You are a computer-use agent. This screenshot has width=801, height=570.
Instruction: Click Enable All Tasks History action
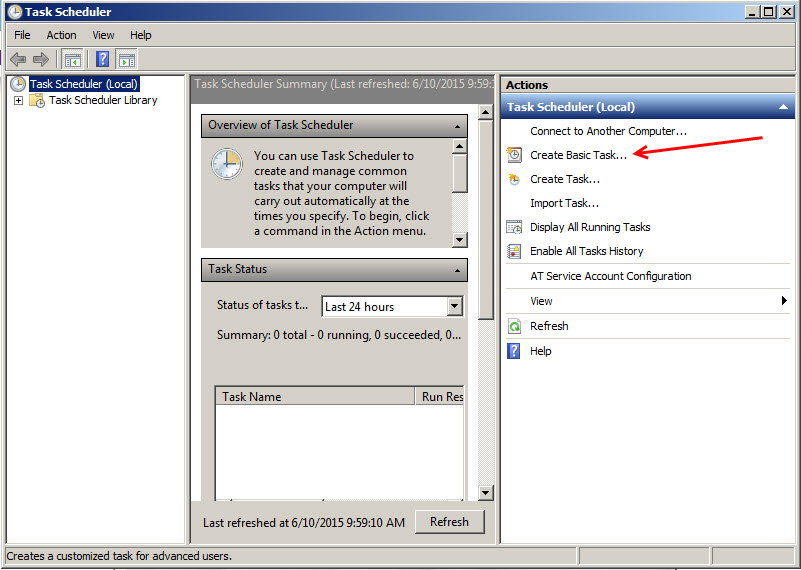coord(586,251)
